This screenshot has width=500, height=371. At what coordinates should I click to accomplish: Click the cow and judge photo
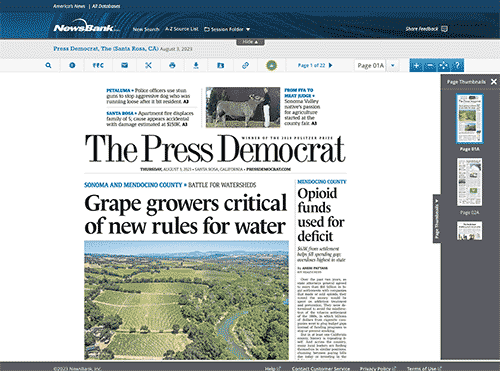243,107
